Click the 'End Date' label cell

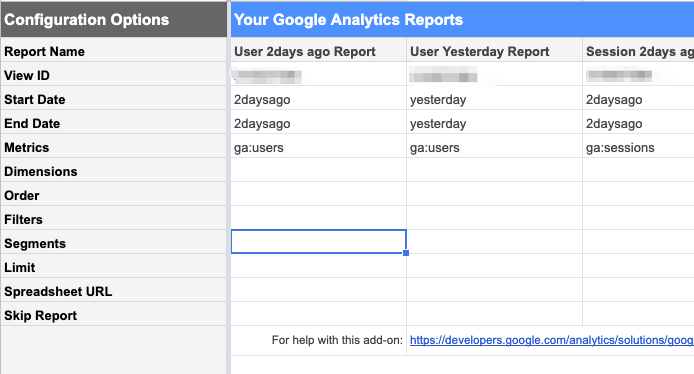pos(114,123)
